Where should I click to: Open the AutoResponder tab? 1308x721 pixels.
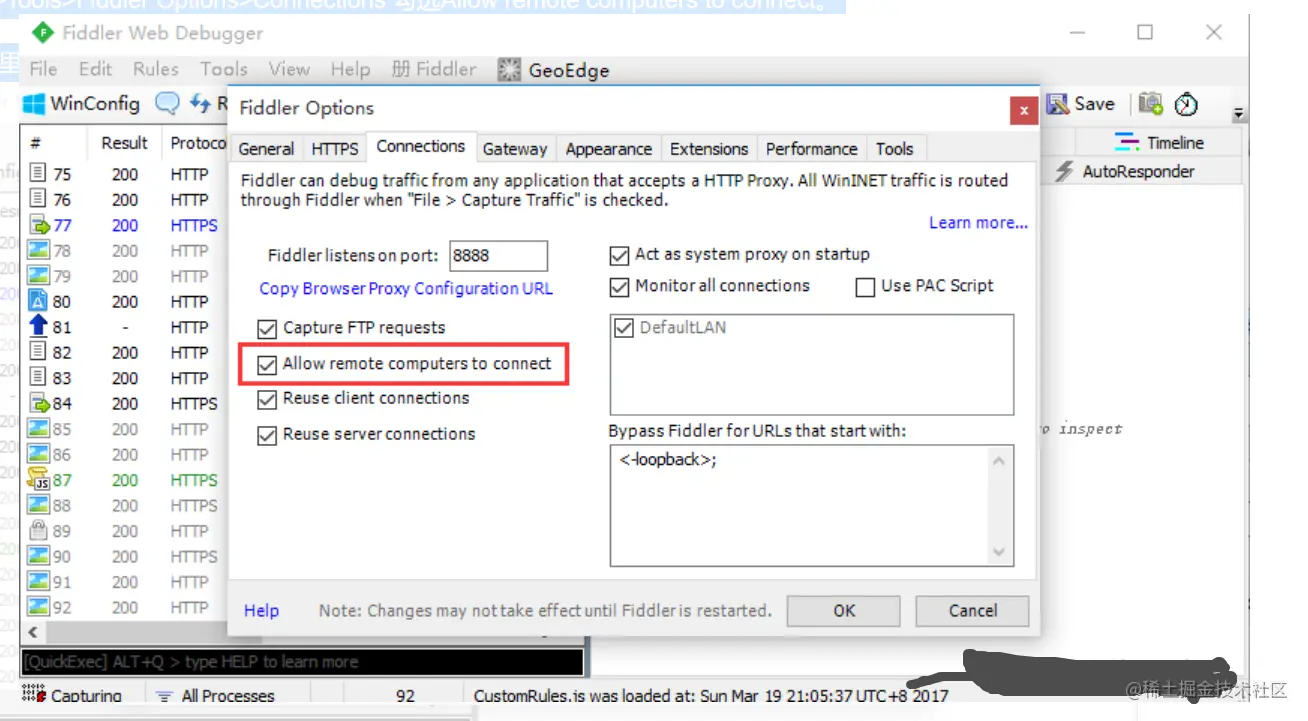point(1125,171)
